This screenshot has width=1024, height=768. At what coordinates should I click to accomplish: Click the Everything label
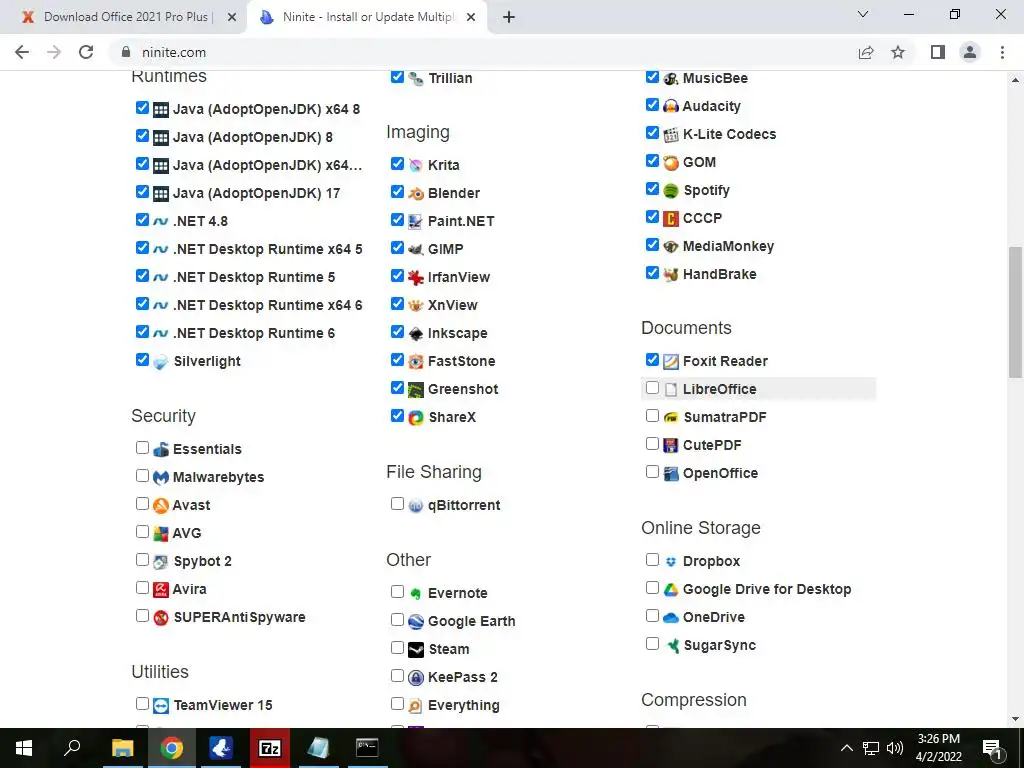click(464, 706)
